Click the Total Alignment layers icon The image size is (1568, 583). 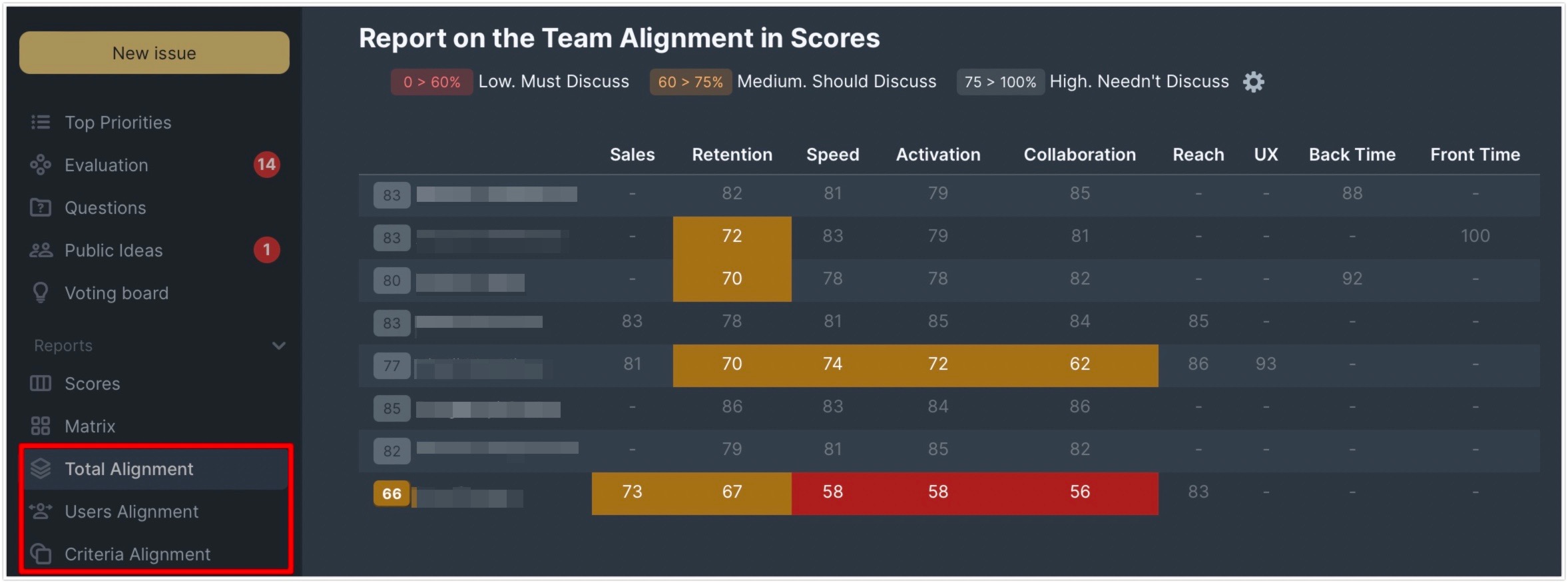(41, 468)
